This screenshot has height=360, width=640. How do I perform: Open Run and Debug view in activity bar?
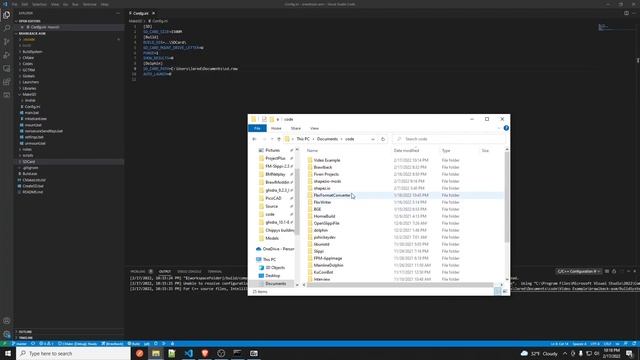tap(7, 55)
